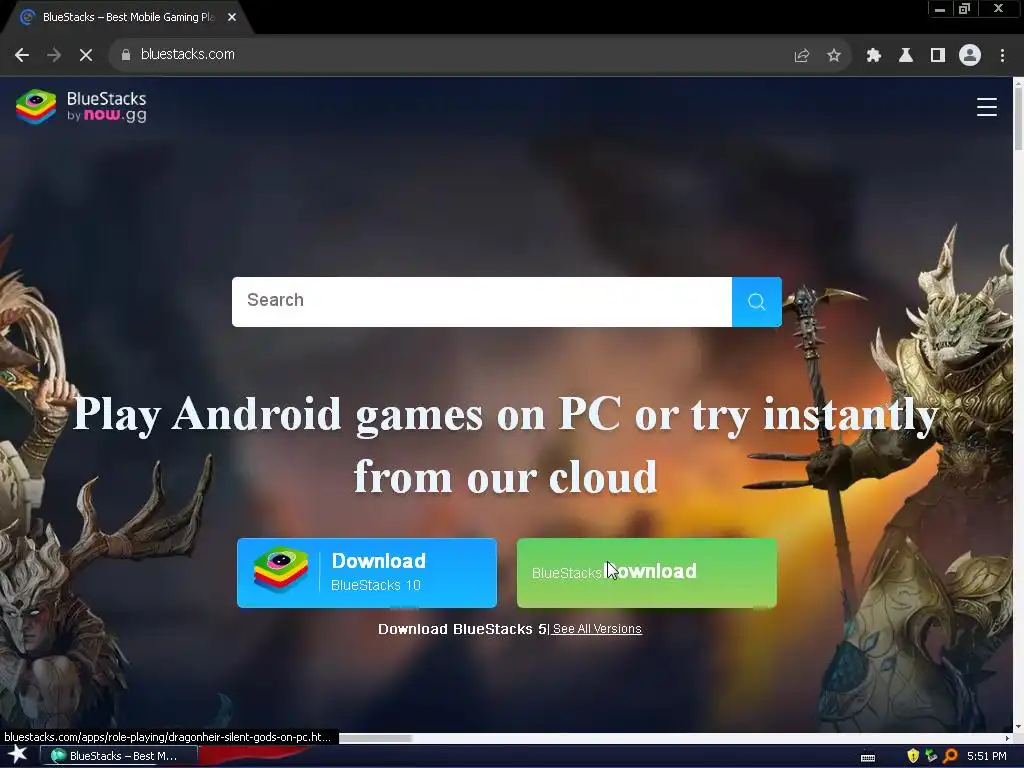Screen dimensions: 1024x768
Task: View site security lock icon
Action: coord(125,55)
